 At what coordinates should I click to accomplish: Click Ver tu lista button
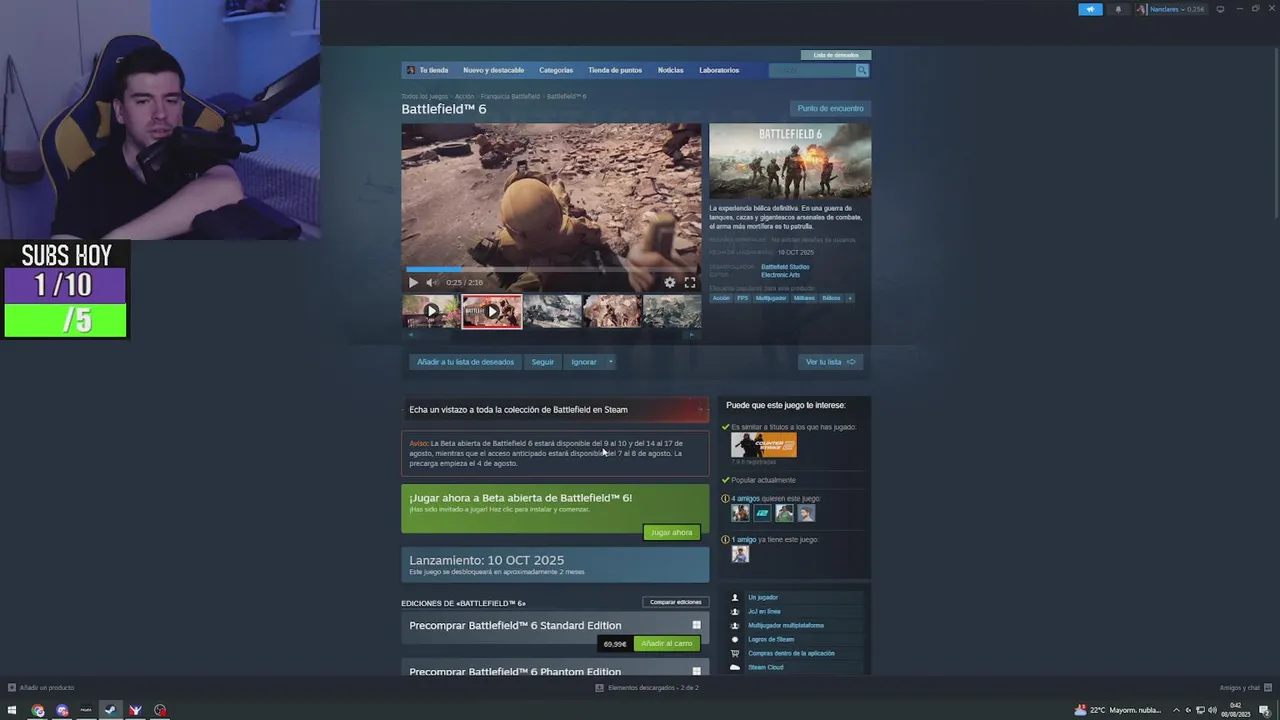coord(830,362)
